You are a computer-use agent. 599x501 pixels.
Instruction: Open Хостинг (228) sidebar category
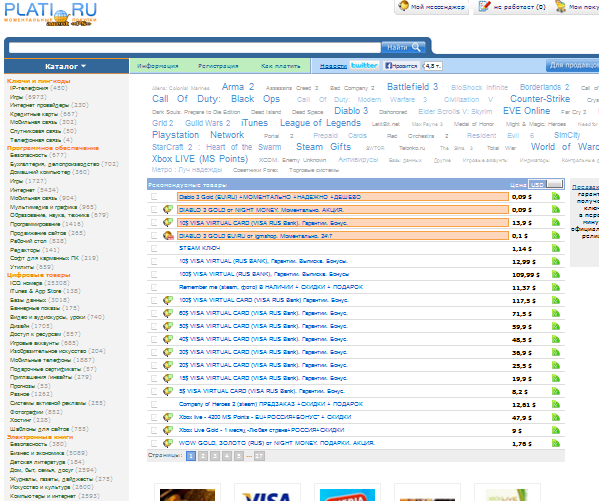[31, 420]
